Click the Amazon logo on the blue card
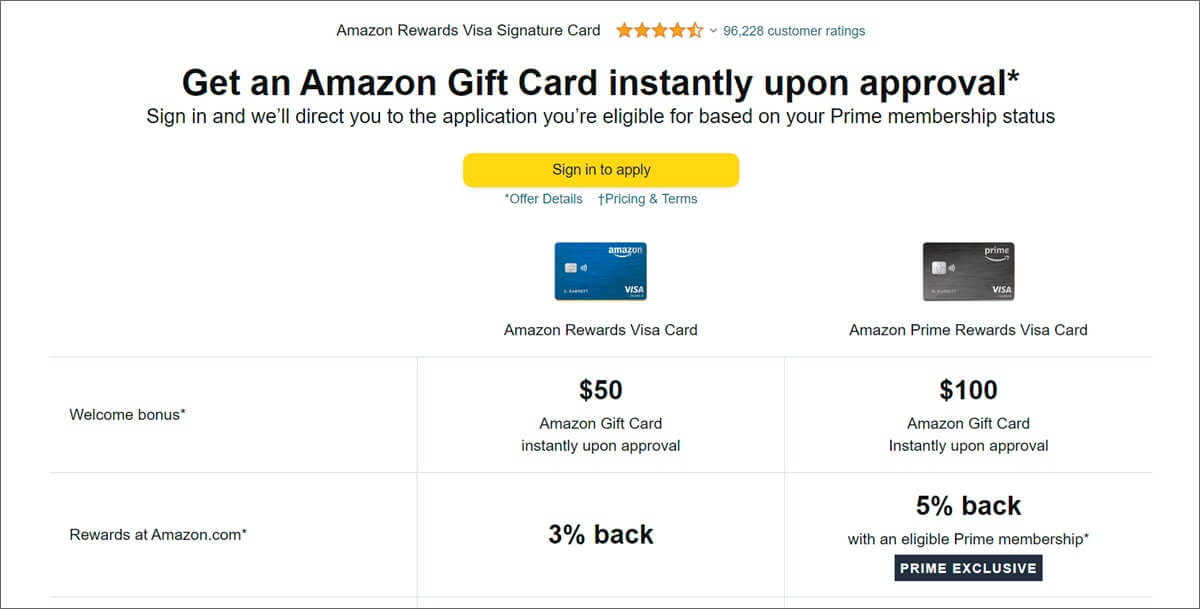 tap(625, 252)
